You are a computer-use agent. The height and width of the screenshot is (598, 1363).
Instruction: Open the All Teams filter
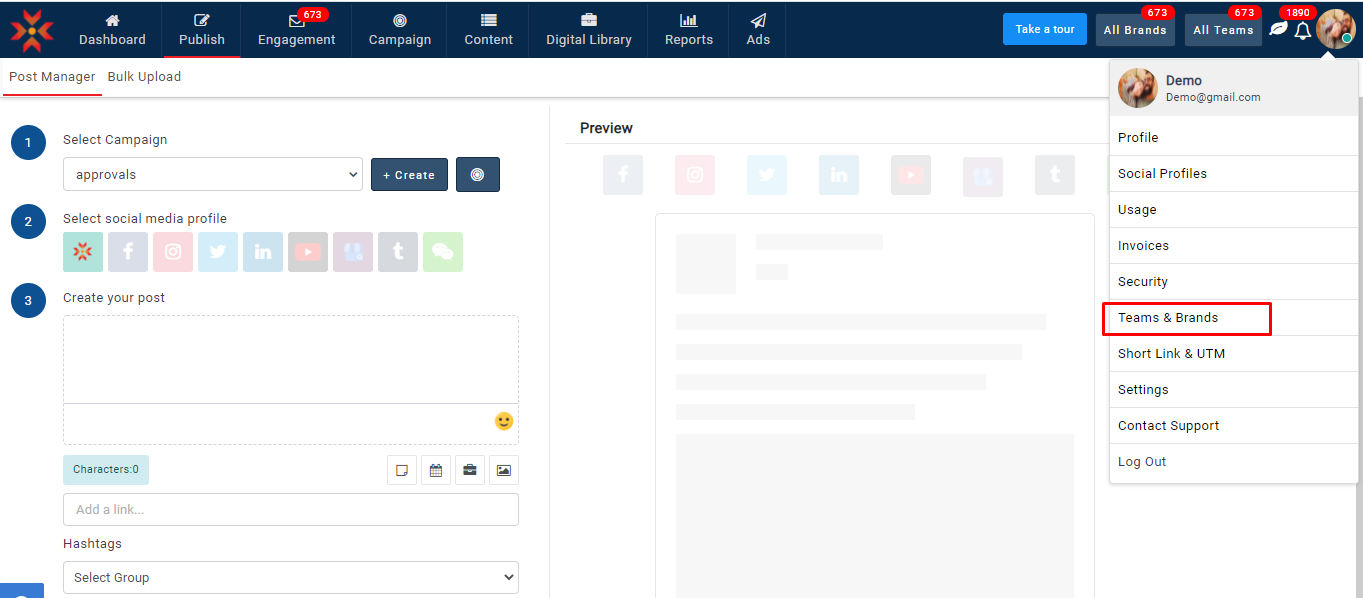pyautogui.click(x=1223, y=30)
